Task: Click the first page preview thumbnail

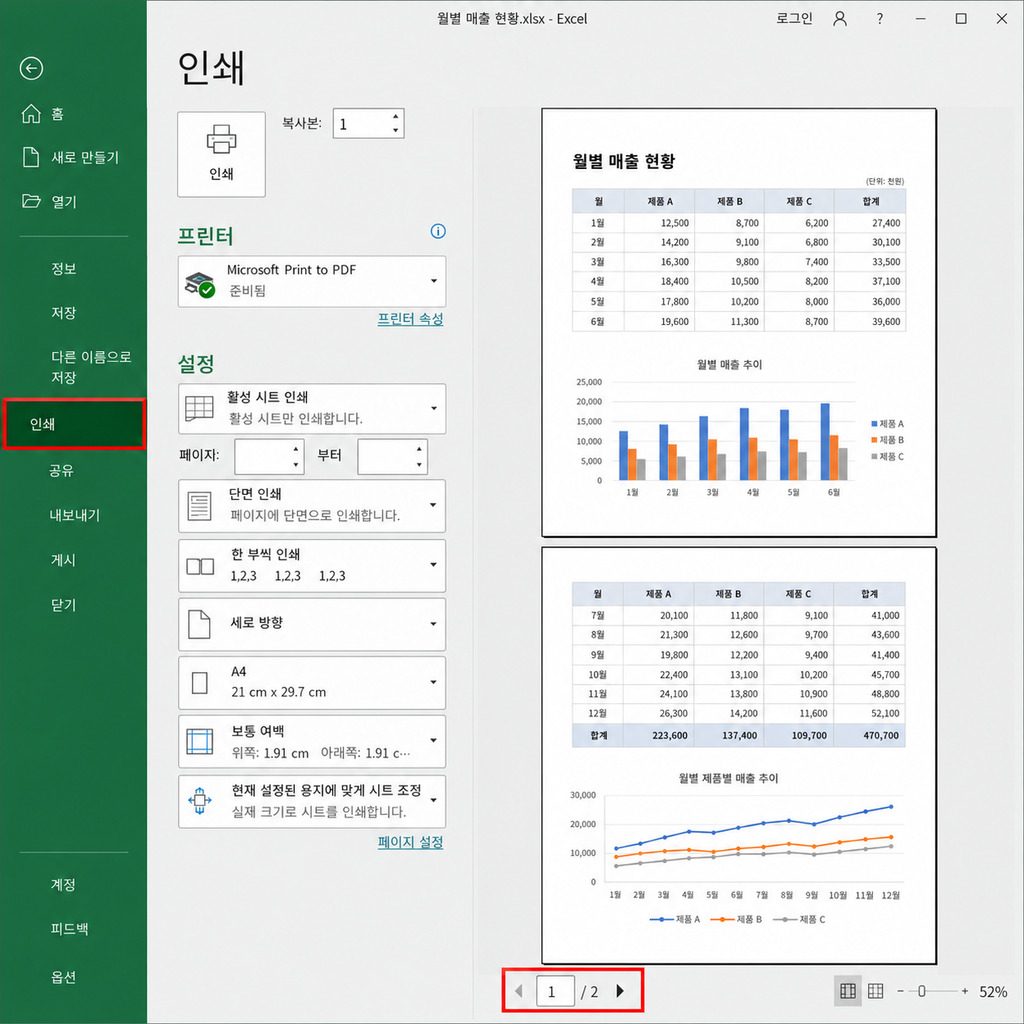Action: pyautogui.click(x=739, y=323)
